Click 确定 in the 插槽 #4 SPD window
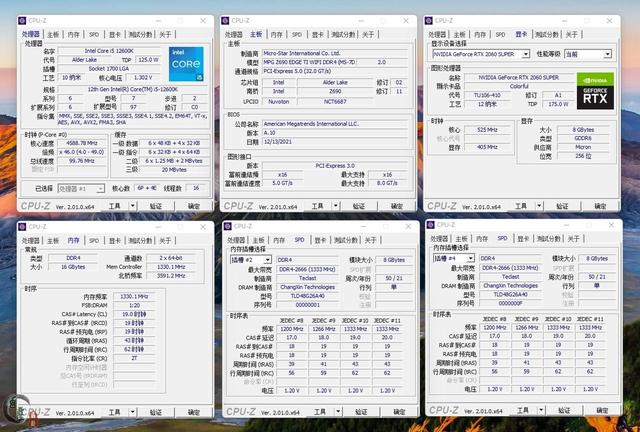Screen dimensions: 640x432 tap(602, 410)
